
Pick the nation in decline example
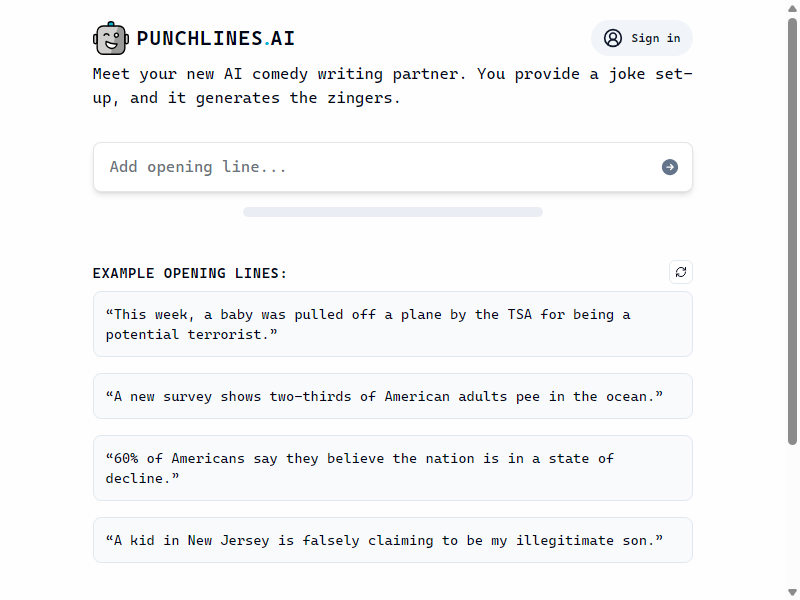392,468
